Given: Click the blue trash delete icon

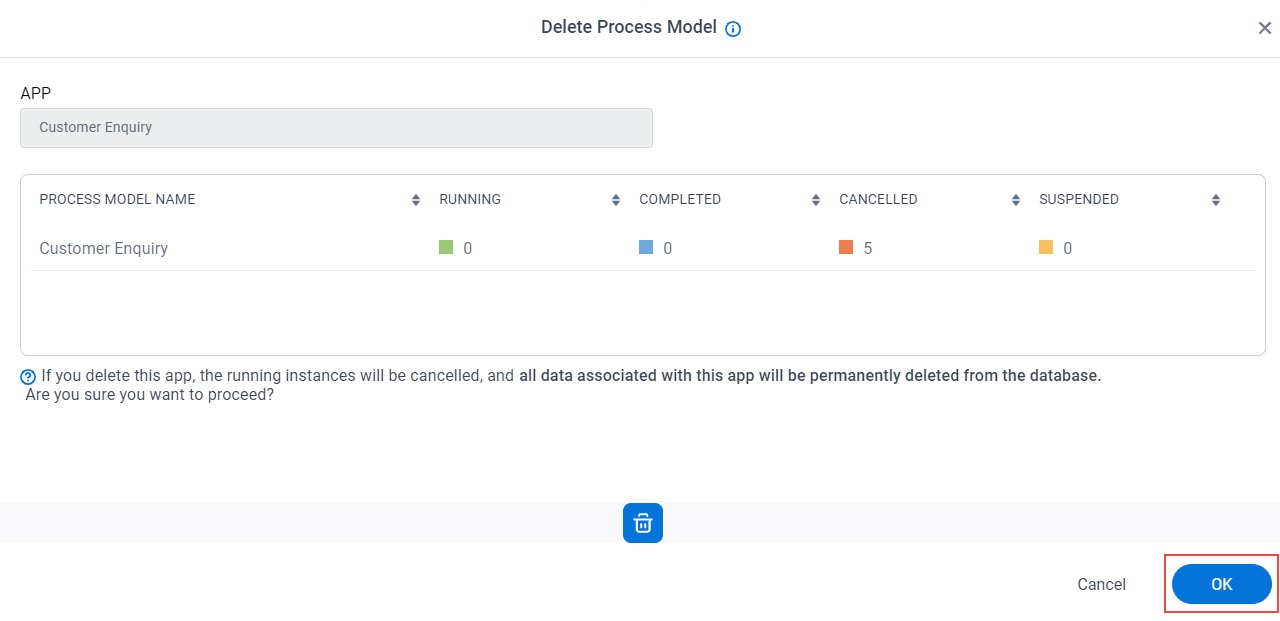Looking at the screenshot, I should point(643,523).
